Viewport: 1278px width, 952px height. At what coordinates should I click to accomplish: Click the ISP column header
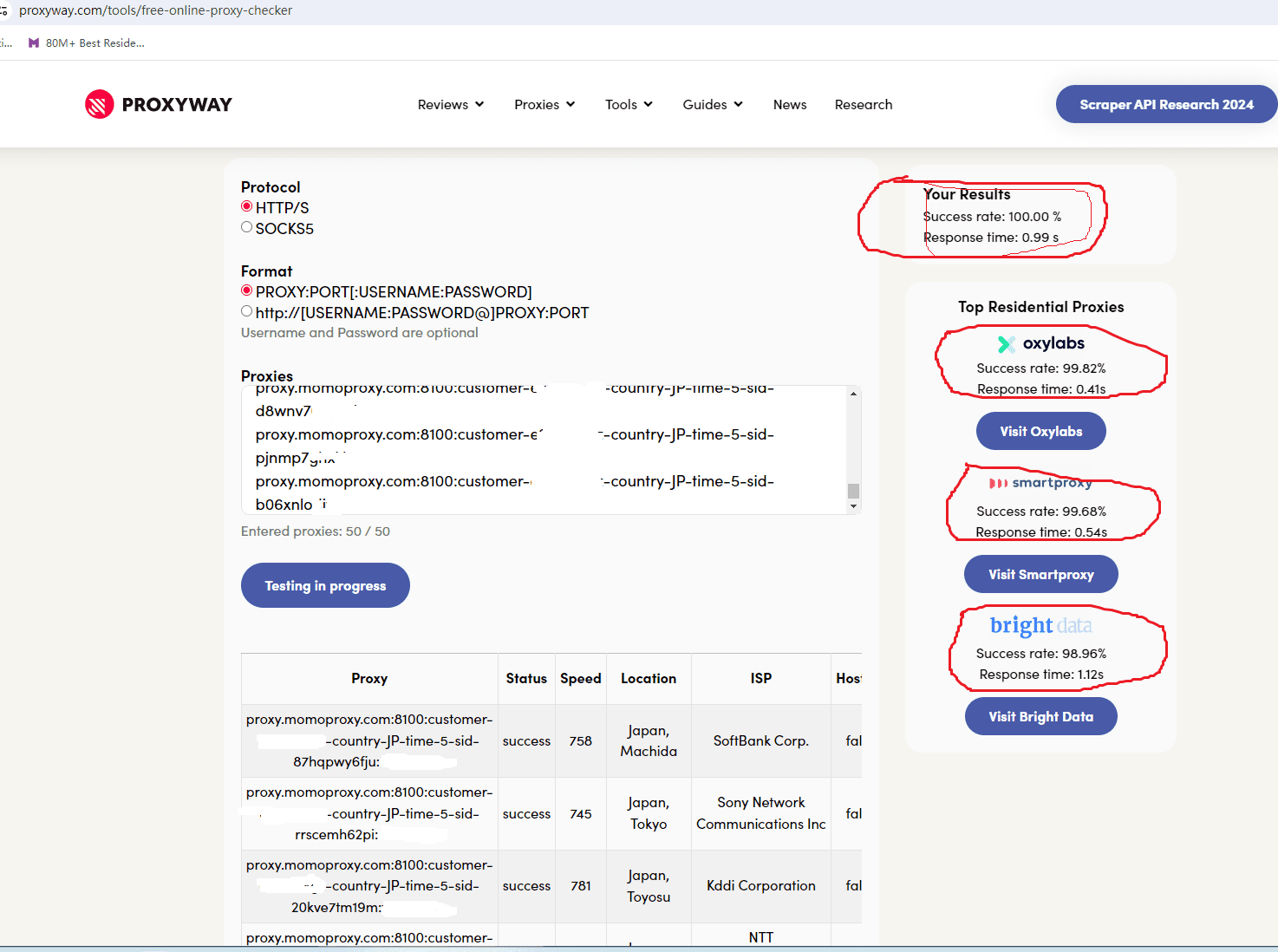[760, 678]
